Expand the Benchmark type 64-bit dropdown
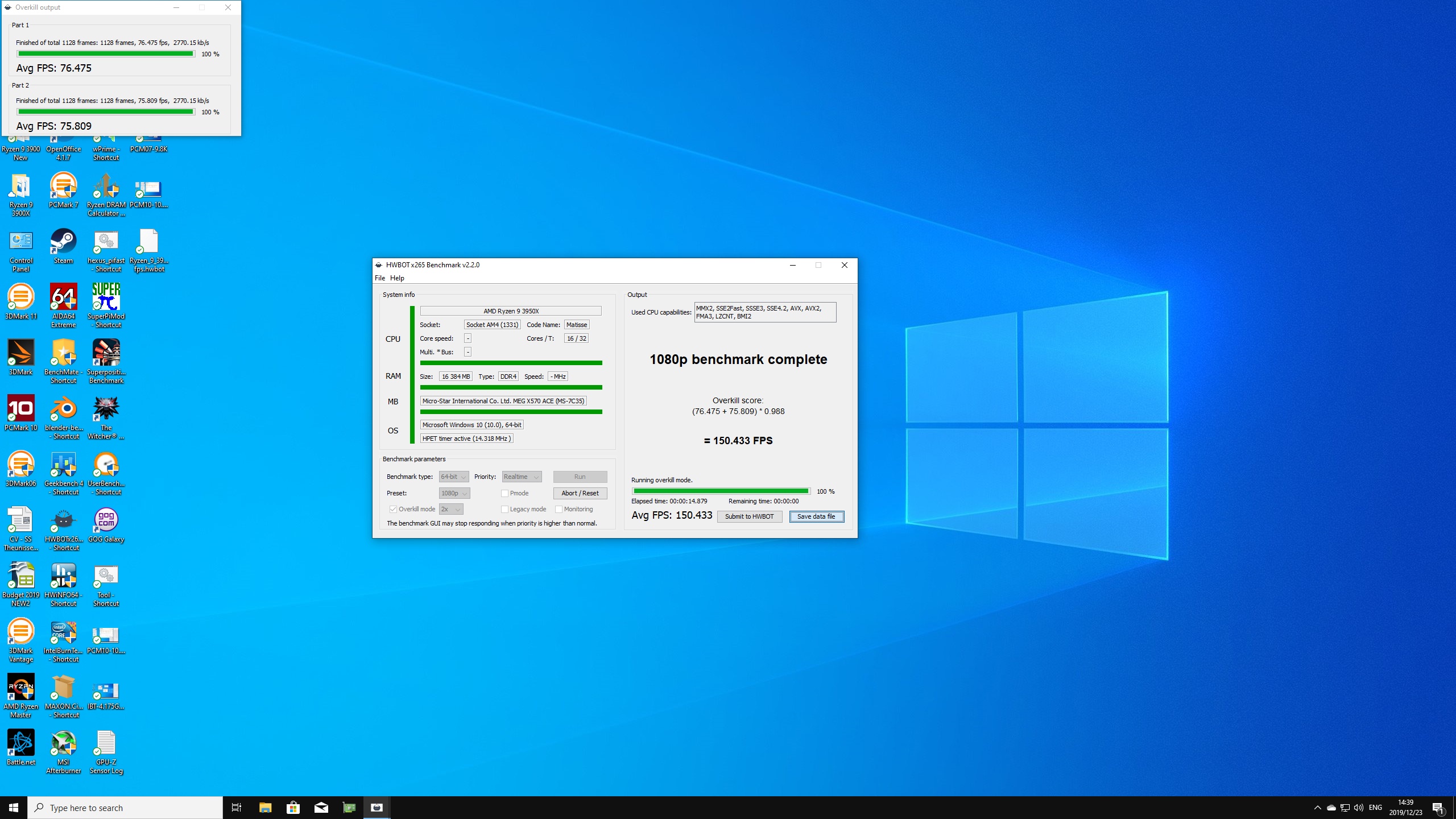The image size is (1456, 819). 454,477
